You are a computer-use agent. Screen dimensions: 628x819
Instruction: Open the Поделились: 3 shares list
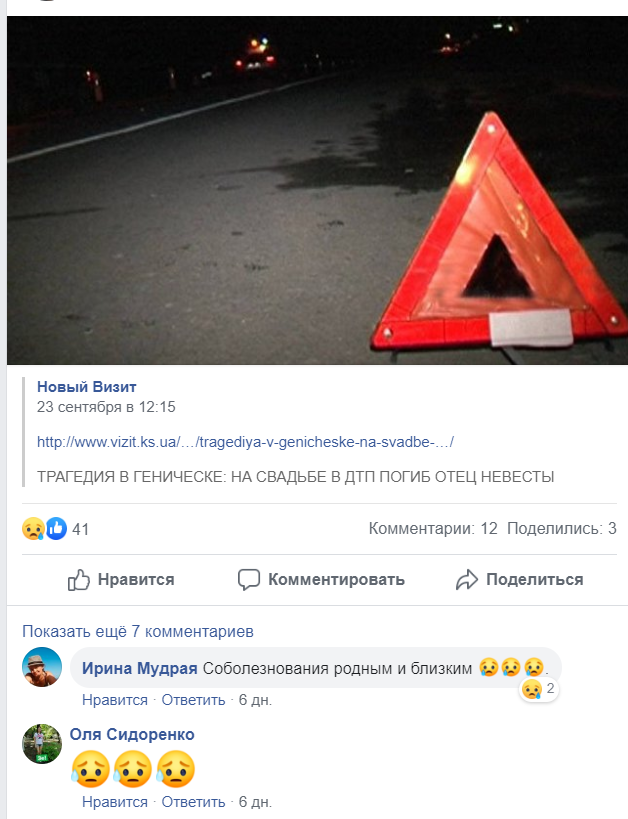coord(562,529)
